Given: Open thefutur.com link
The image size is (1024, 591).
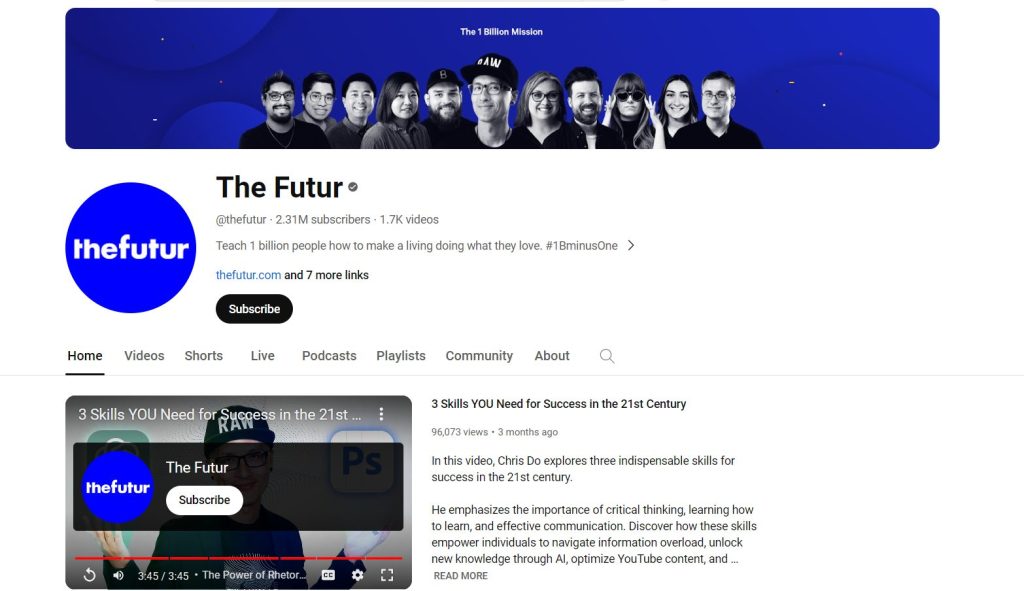Looking at the screenshot, I should pos(248,275).
